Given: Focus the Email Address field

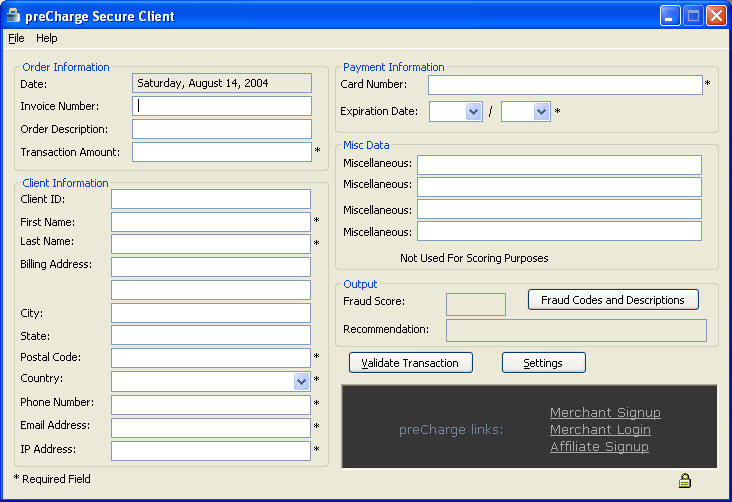Looking at the screenshot, I should (x=211, y=428).
